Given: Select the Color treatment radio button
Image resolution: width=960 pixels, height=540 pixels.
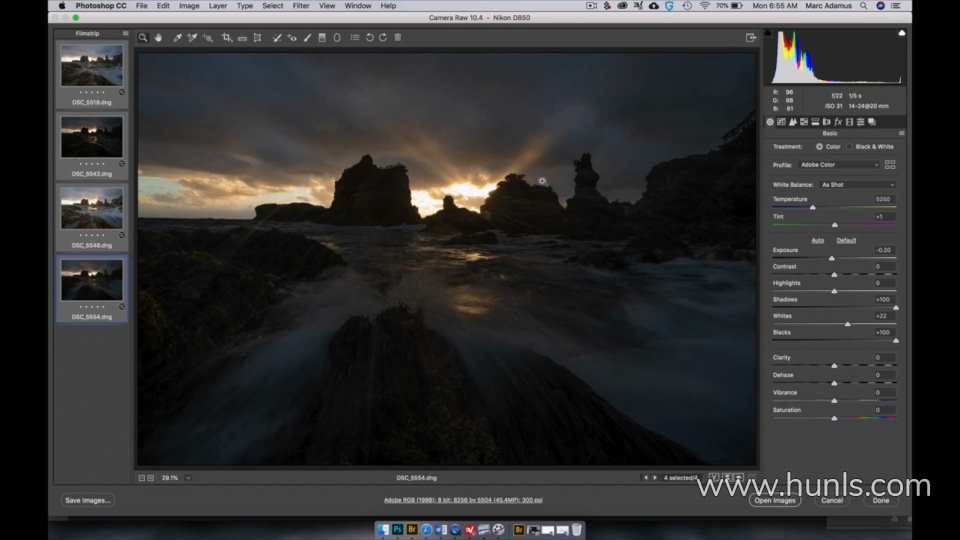Looking at the screenshot, I should tap(820, 147).
